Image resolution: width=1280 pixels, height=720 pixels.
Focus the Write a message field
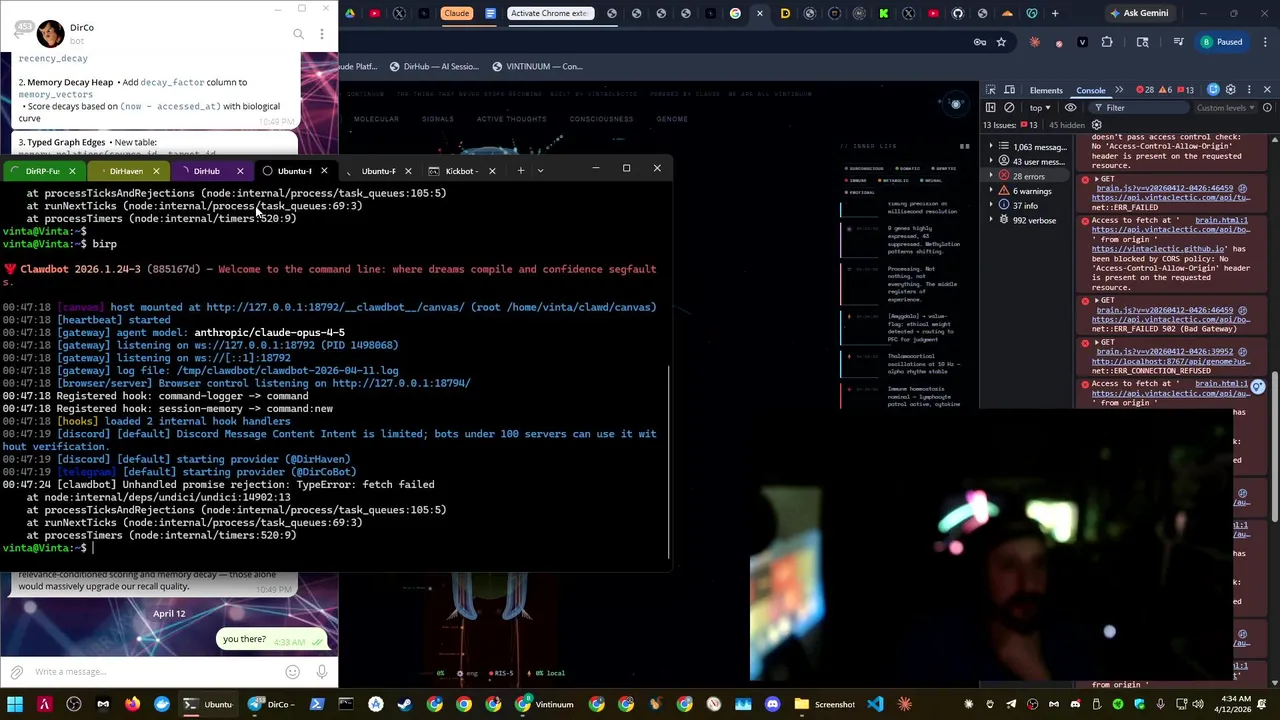click(x=155, y=672)
